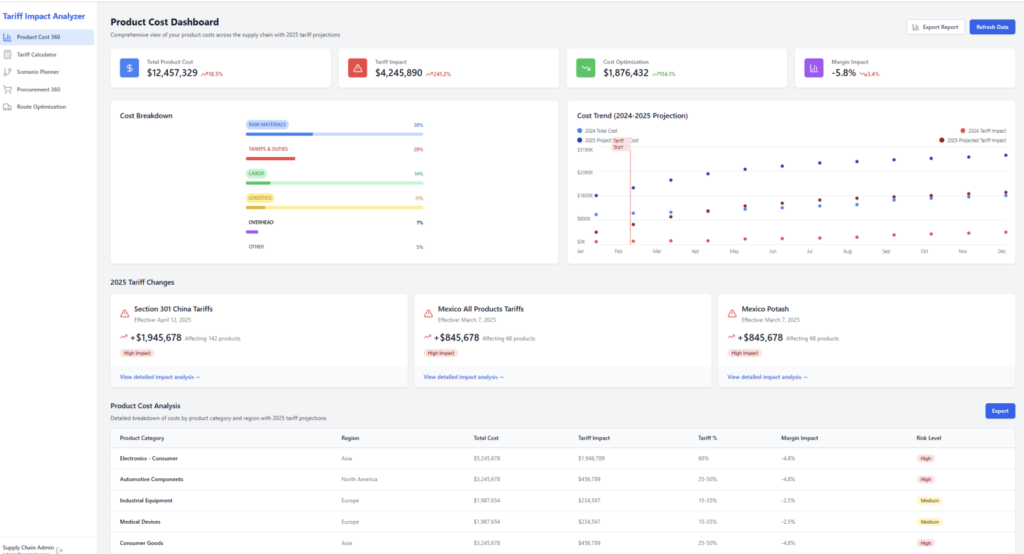This screenshot has width=1024, height=554.
Task: Open Procurement 360 section
Action: pyautogui.click(x=47, y=90)
